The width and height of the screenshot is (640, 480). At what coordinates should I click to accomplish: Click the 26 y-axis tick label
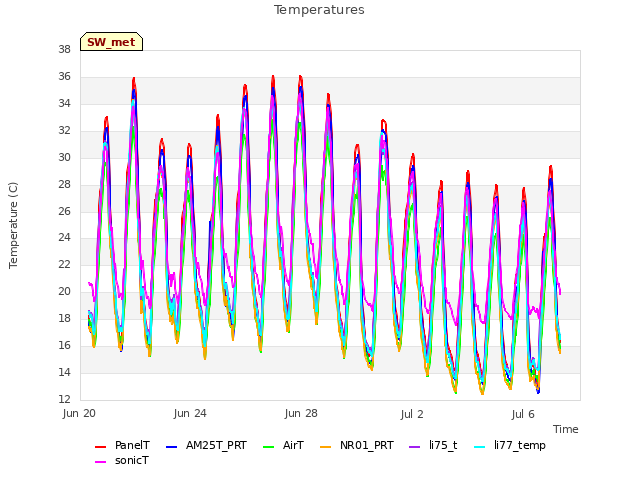coord(64,211)
